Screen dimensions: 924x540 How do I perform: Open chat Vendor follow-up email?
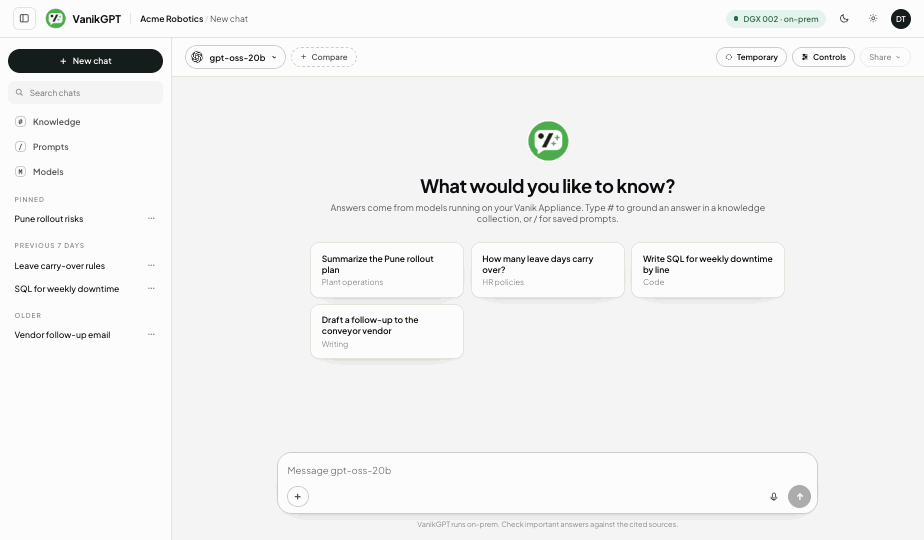tap(62, 335)
